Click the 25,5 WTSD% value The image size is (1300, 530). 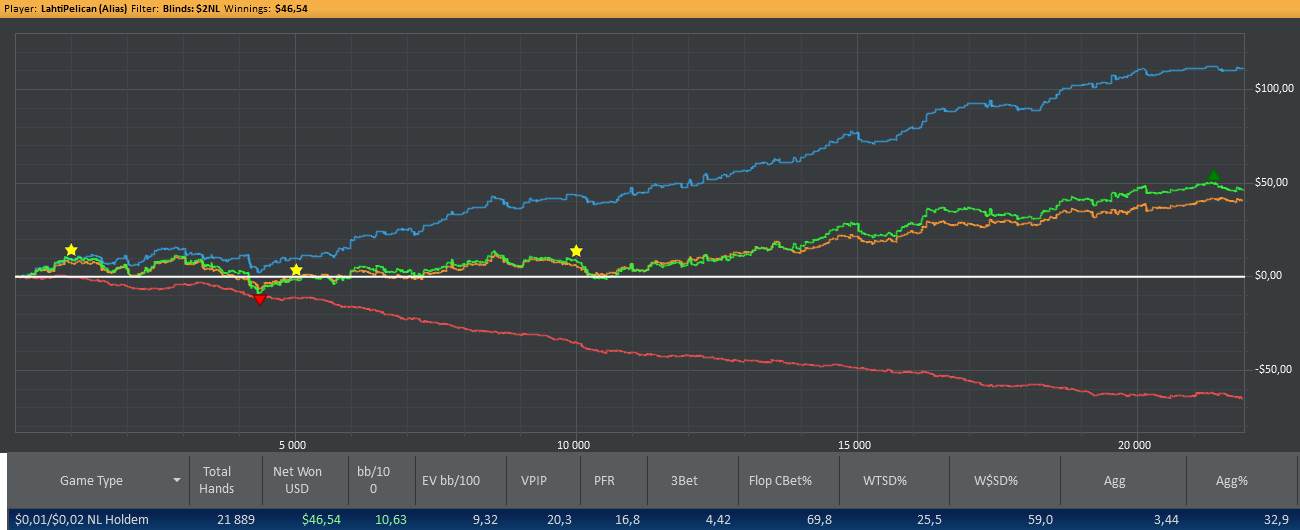(930, 520)
